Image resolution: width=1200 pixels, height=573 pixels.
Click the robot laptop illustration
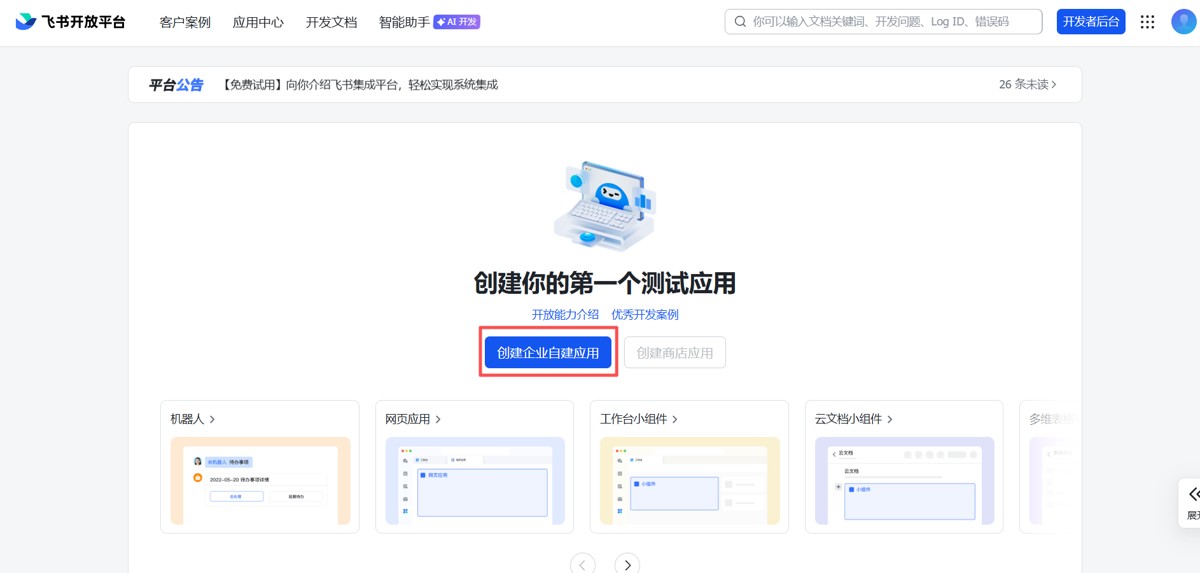605,206
